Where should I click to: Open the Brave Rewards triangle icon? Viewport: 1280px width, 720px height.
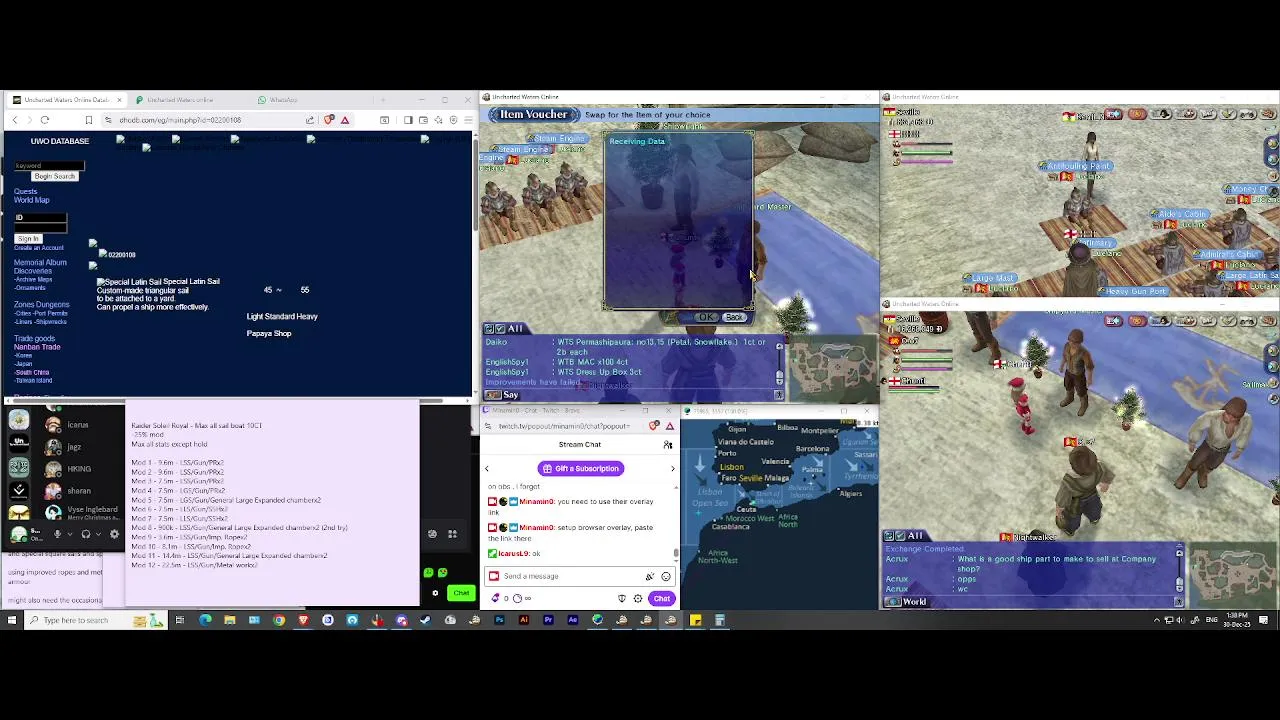pos(345,120)
